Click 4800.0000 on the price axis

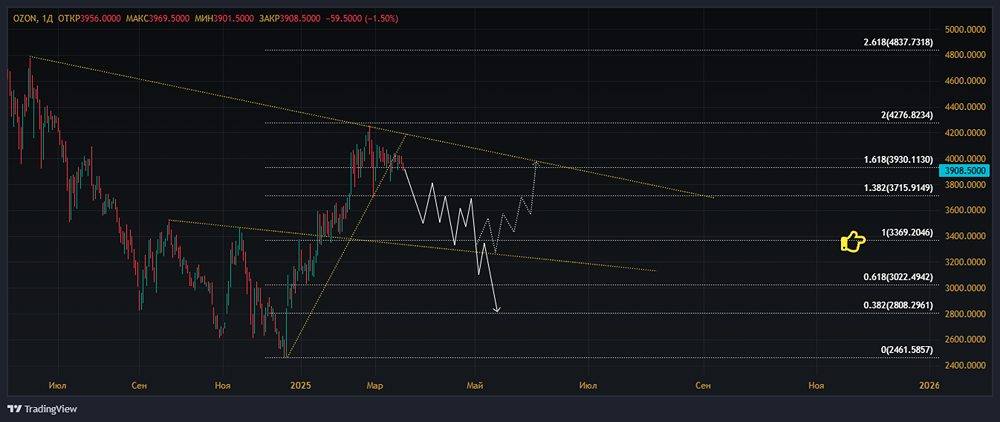967,55
